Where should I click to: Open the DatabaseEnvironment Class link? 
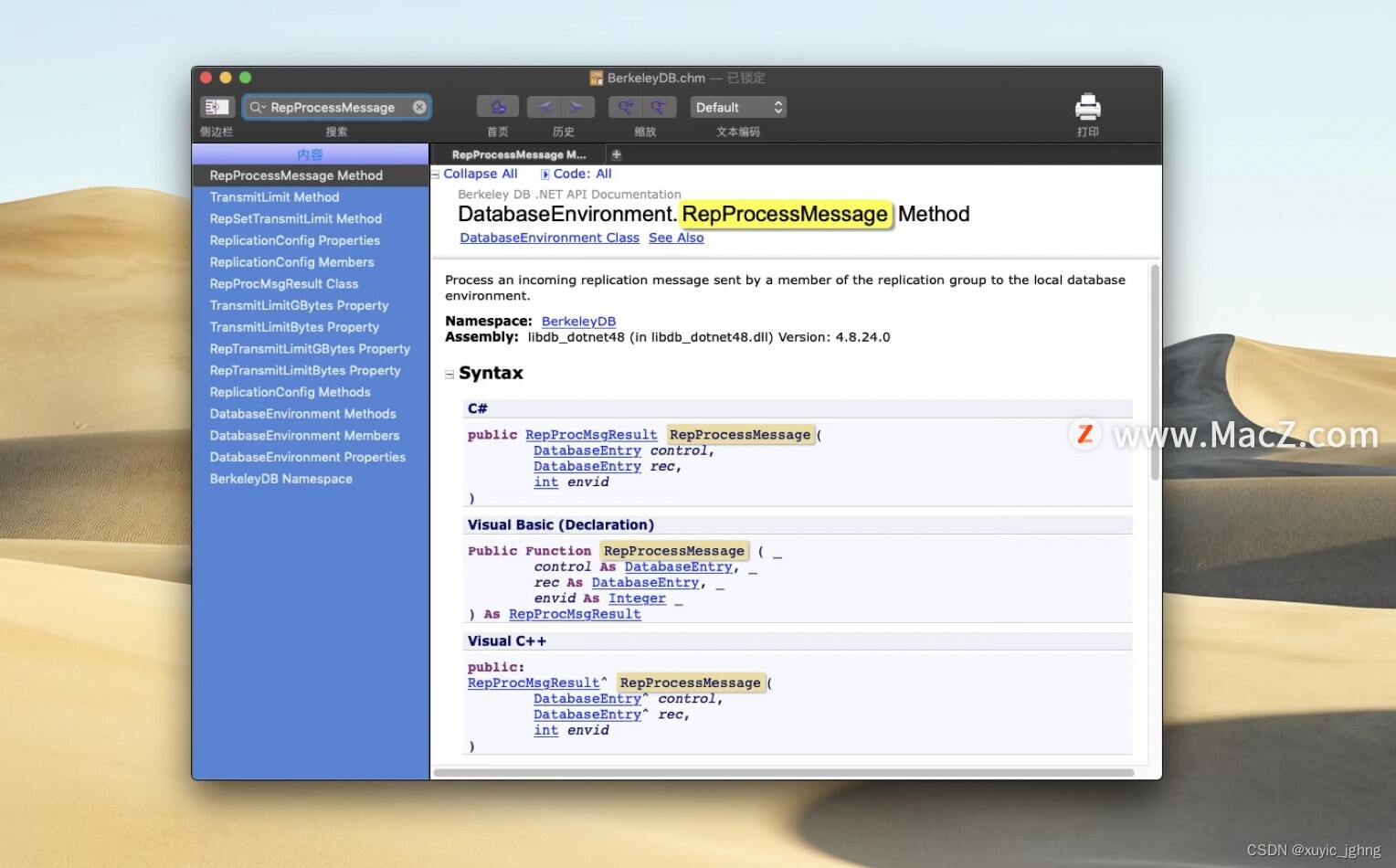coord(548,238)
